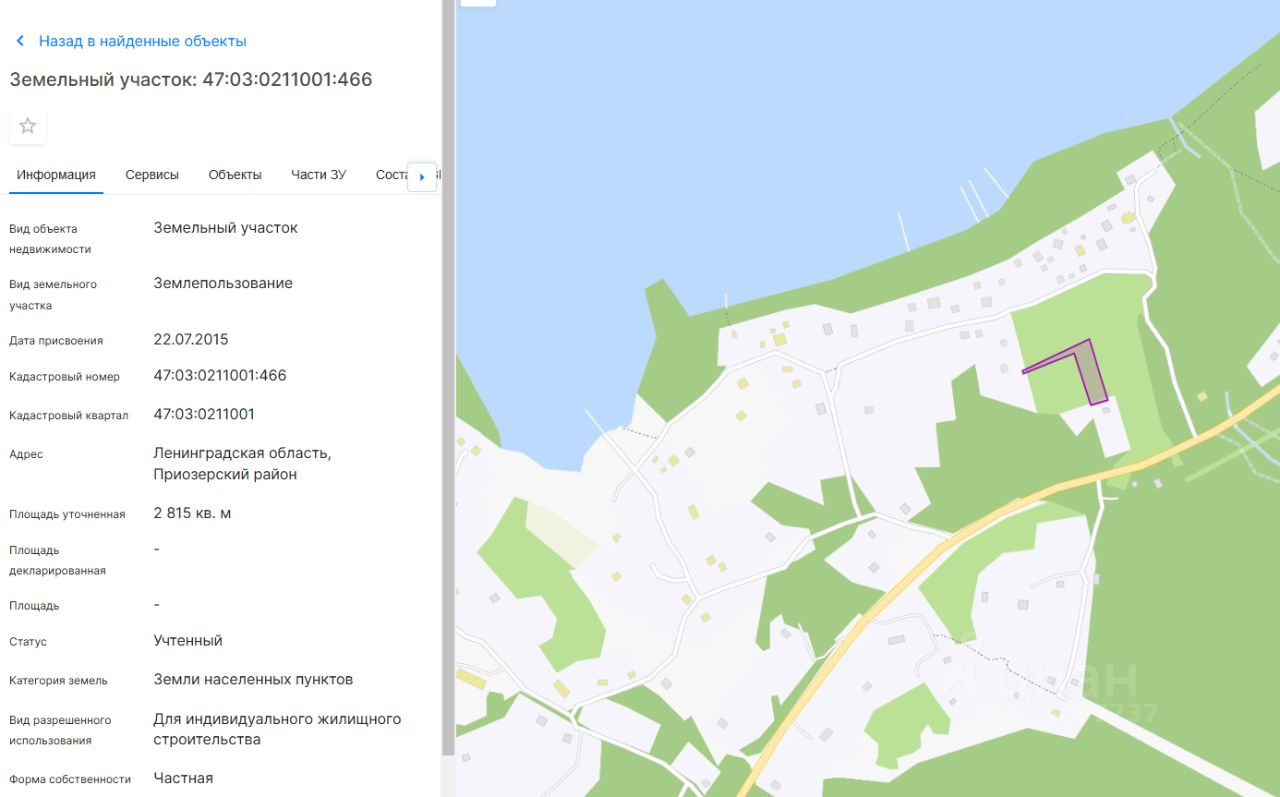Select cadastral number value 47:03:0211001:466

click(x=220, y=376)
